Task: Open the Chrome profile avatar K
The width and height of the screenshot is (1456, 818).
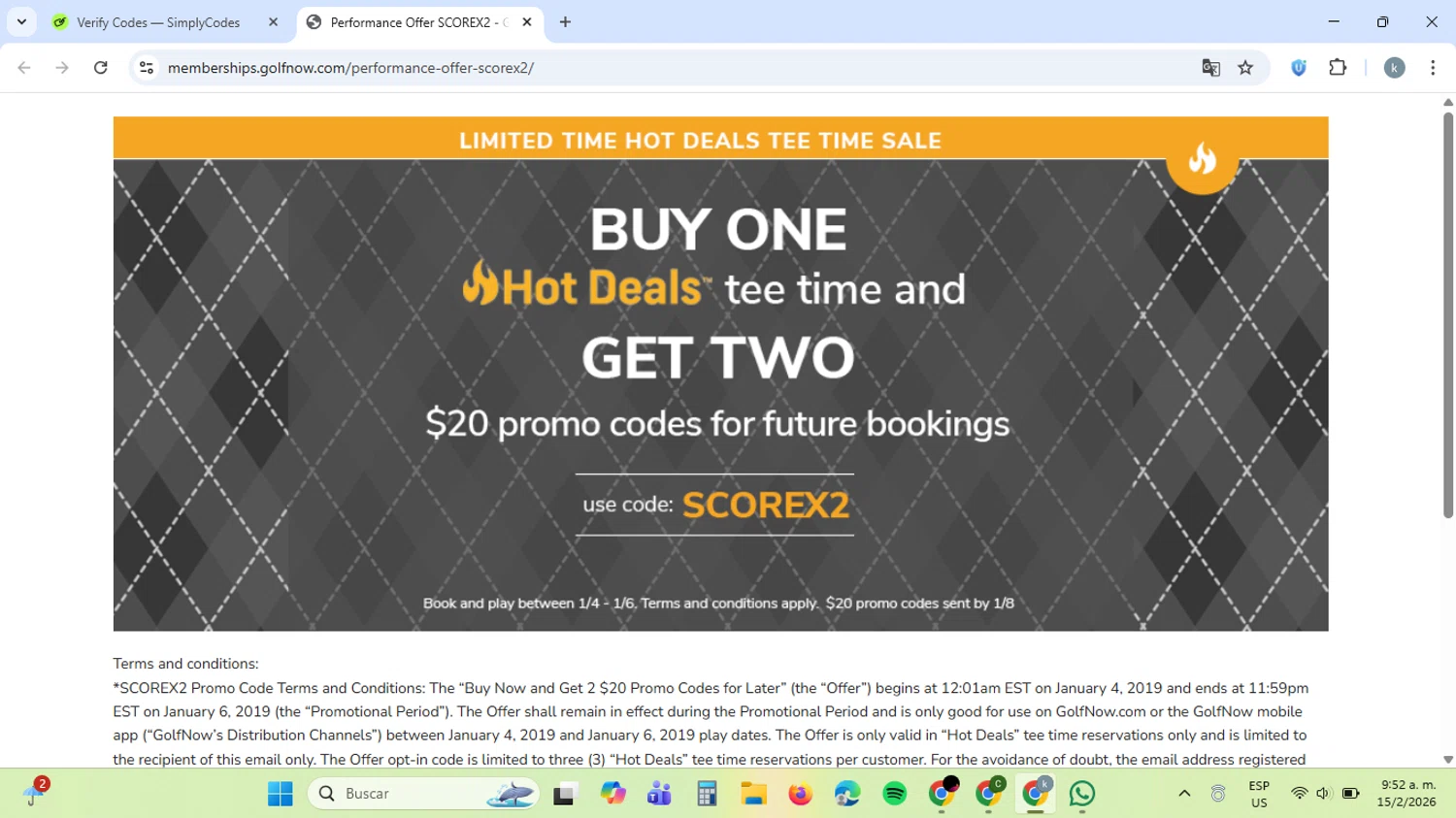Action: [x=1394, y=68]
